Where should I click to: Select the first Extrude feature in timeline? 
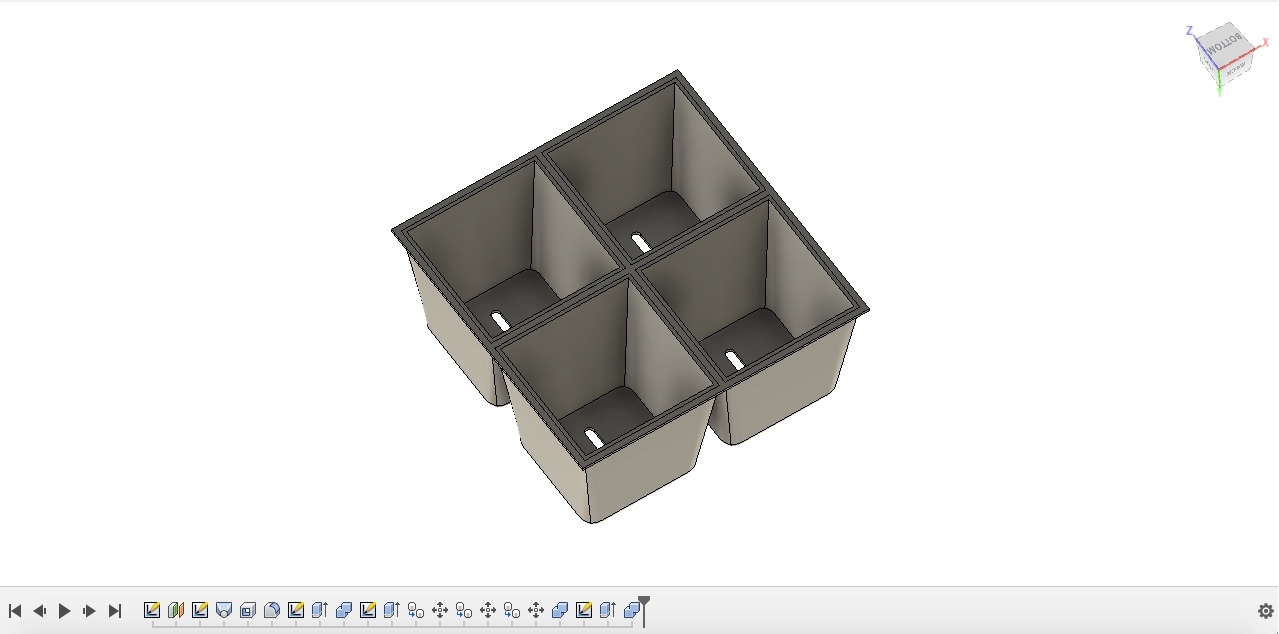click(320, 610)
